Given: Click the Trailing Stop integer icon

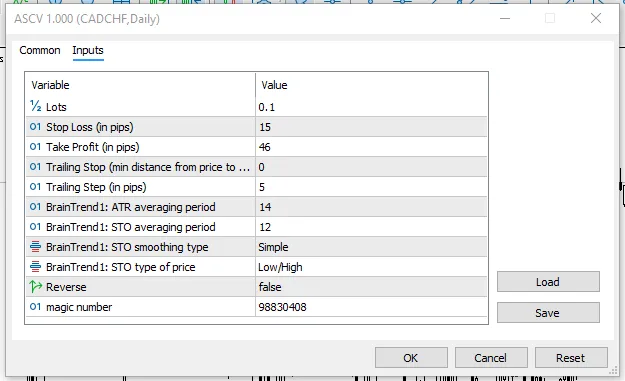Looking at the screenshot, I should point(35,167).
